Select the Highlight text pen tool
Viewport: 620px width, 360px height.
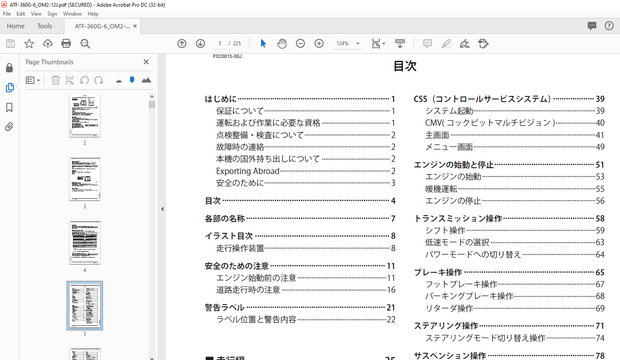point(446,44)
